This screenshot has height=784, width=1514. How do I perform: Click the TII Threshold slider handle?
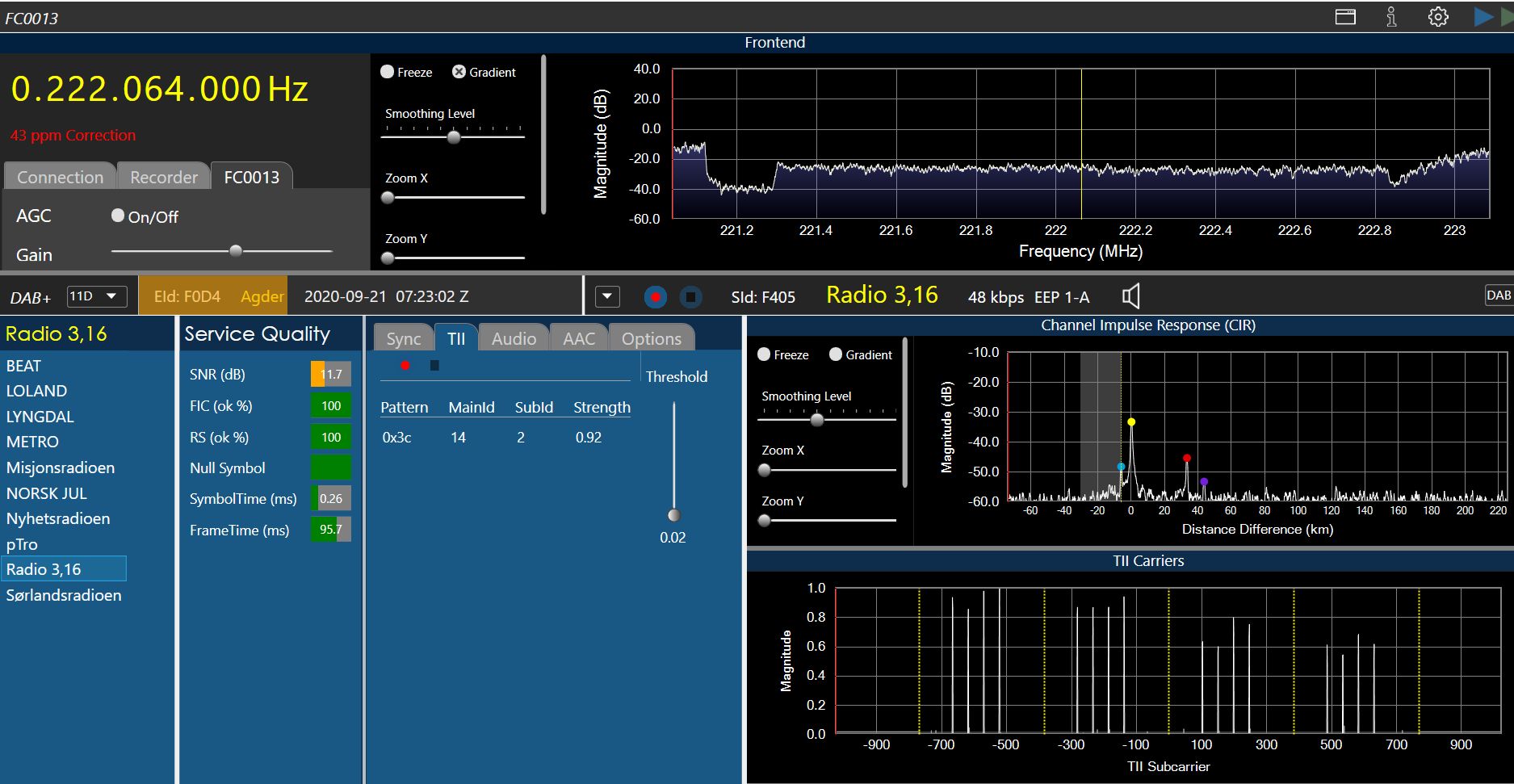(x=673, y=515)
